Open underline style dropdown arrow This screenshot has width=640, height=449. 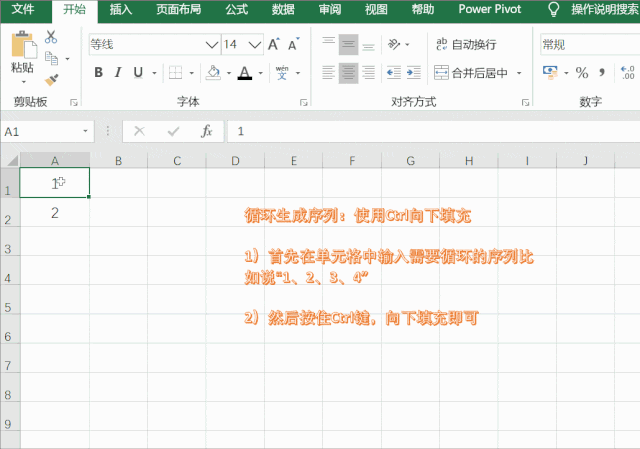click(154, 73)
